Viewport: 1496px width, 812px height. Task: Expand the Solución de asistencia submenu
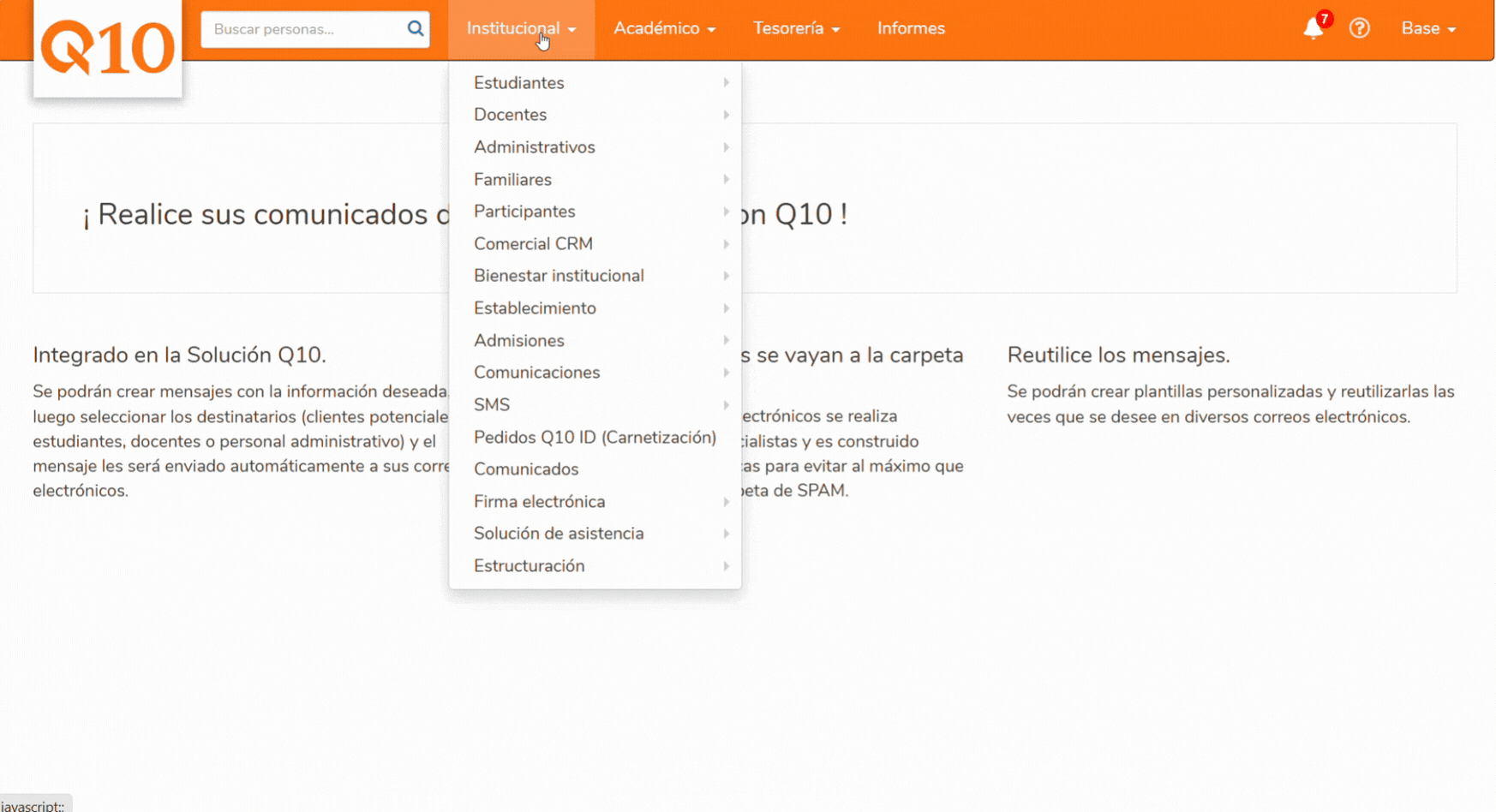(595, 534)
